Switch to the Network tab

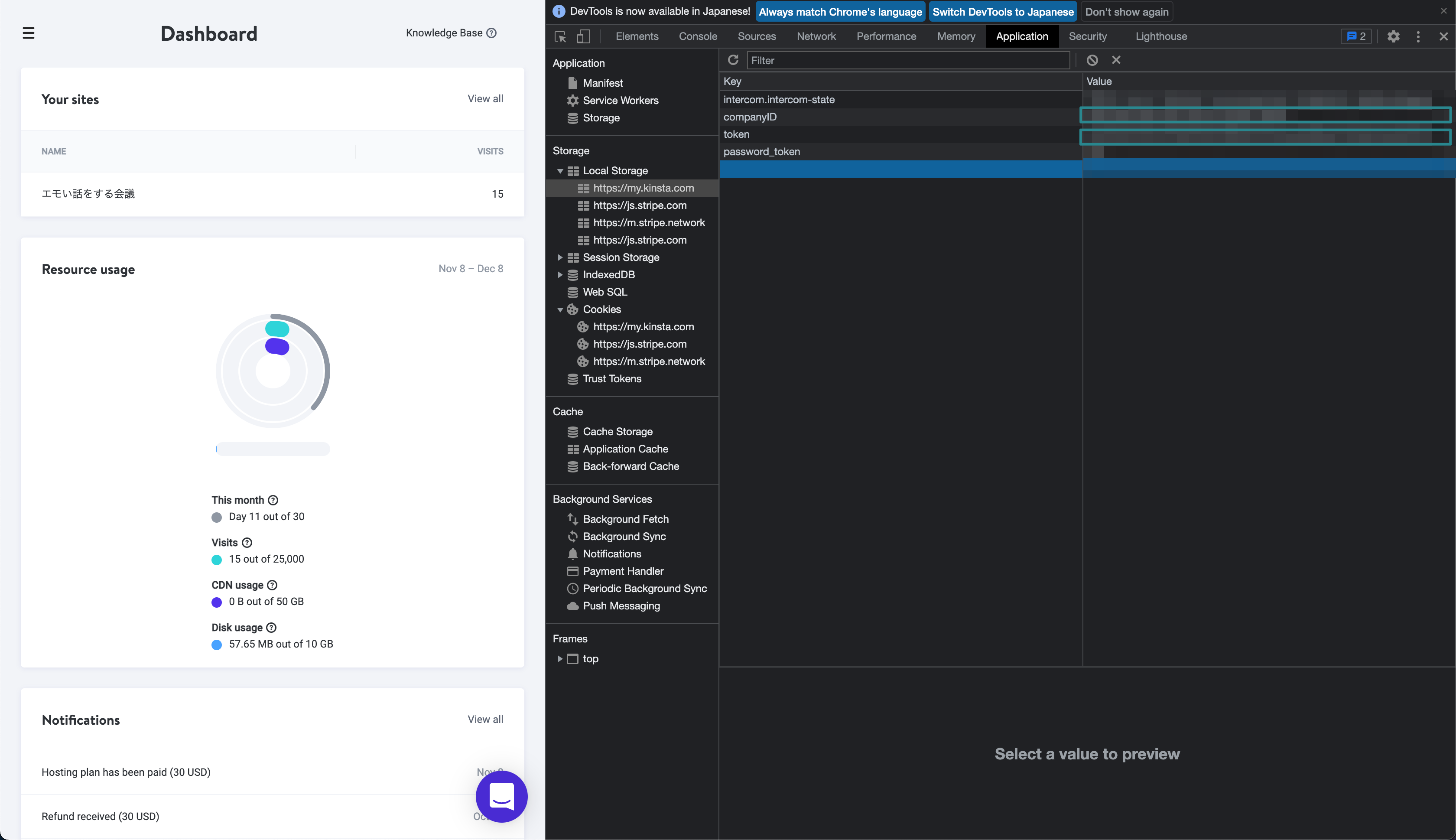(816, 36)
